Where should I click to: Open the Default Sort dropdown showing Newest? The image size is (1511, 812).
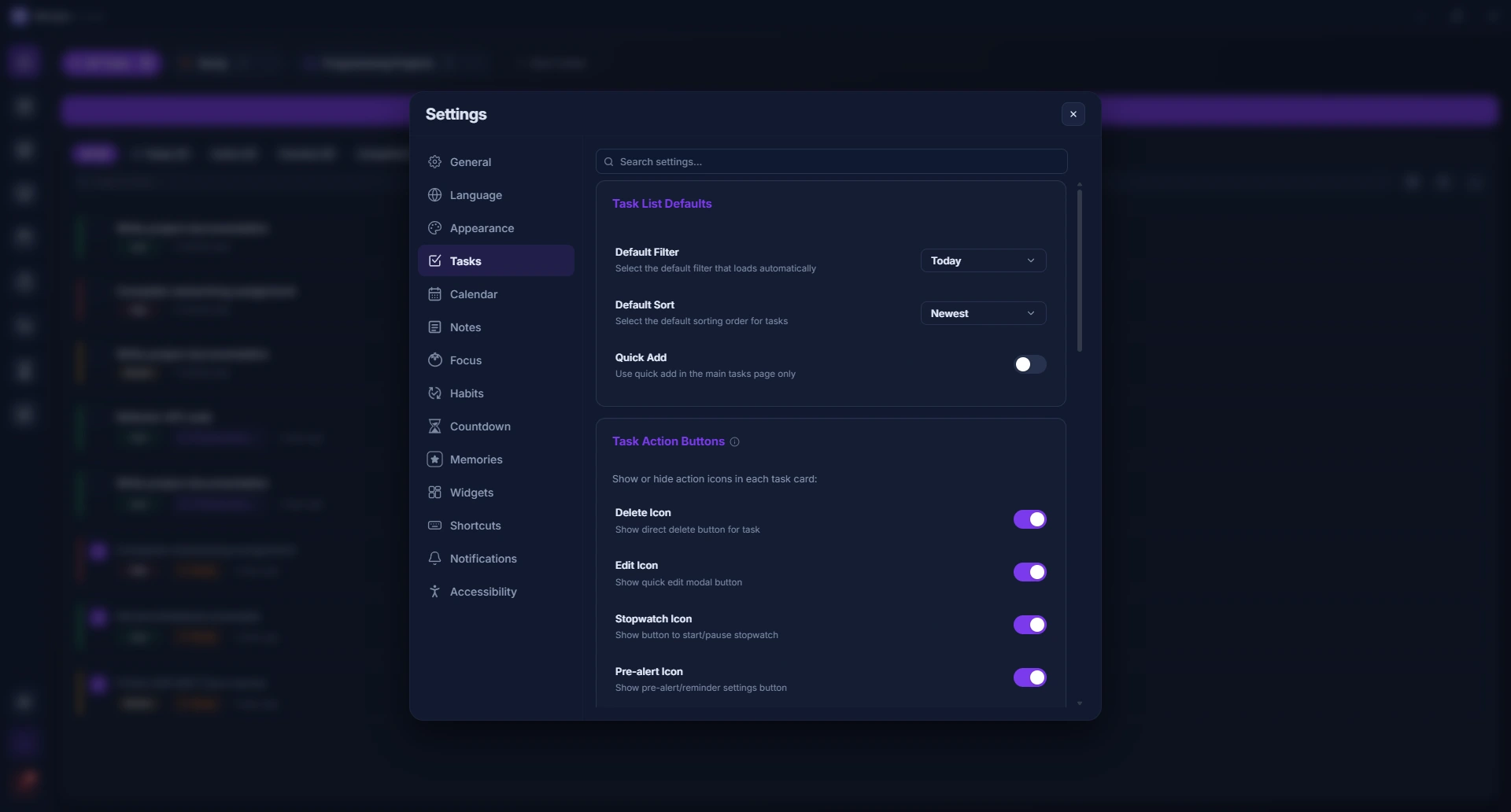pos(983,313)
